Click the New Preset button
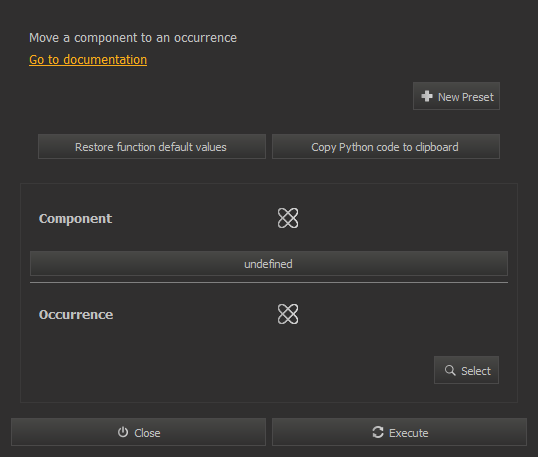 456,96
